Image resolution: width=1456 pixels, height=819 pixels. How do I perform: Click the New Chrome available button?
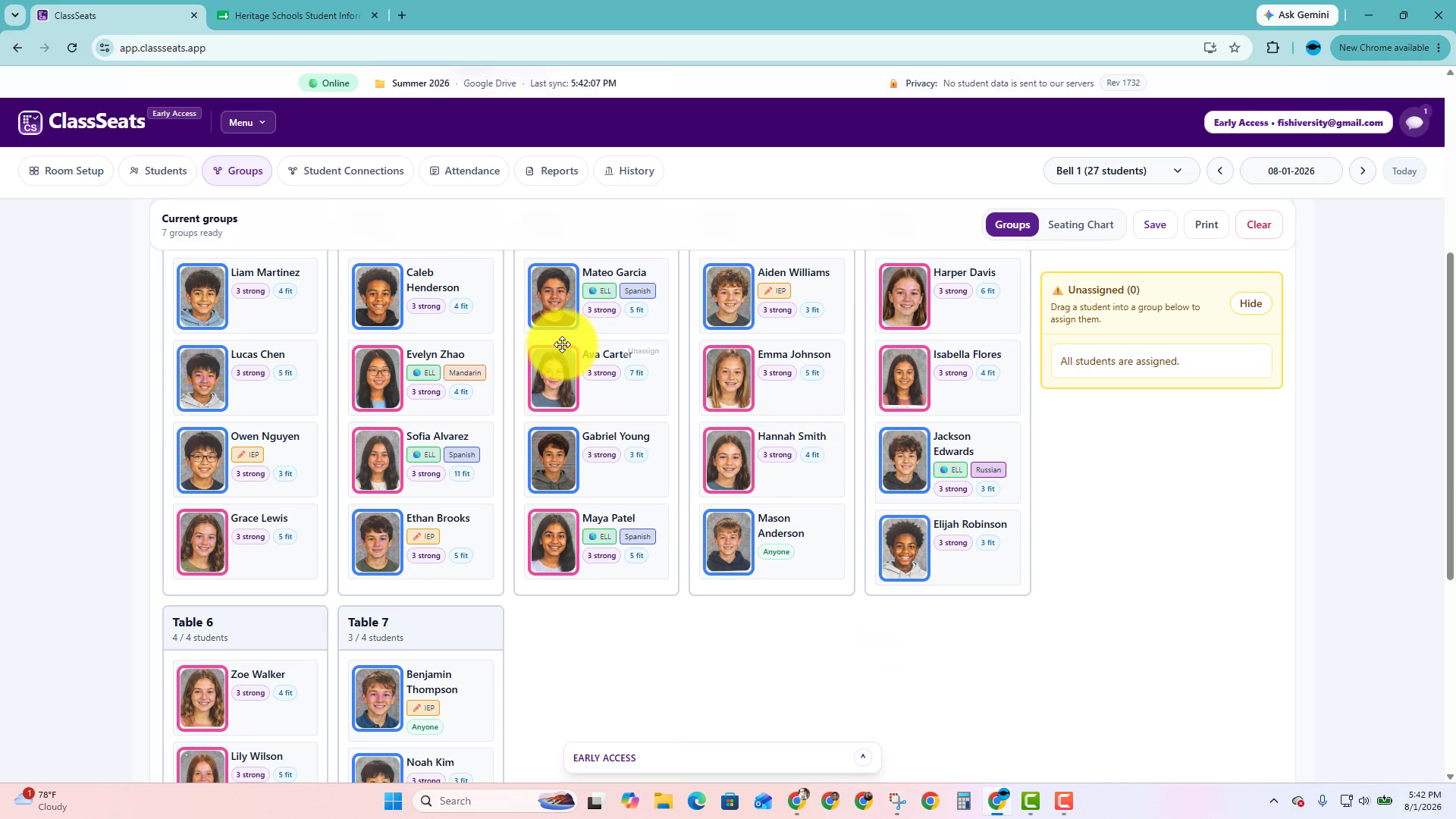pos(1390,48)
